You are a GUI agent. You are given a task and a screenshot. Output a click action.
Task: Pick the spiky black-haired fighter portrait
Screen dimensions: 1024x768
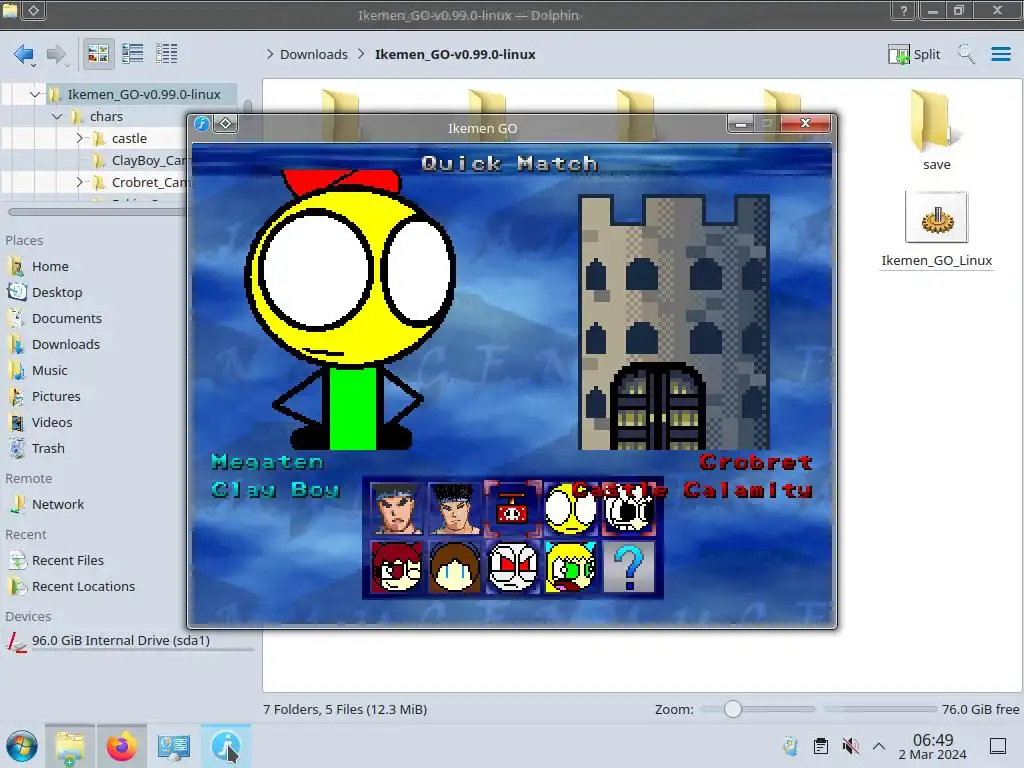tap(455, 508)
